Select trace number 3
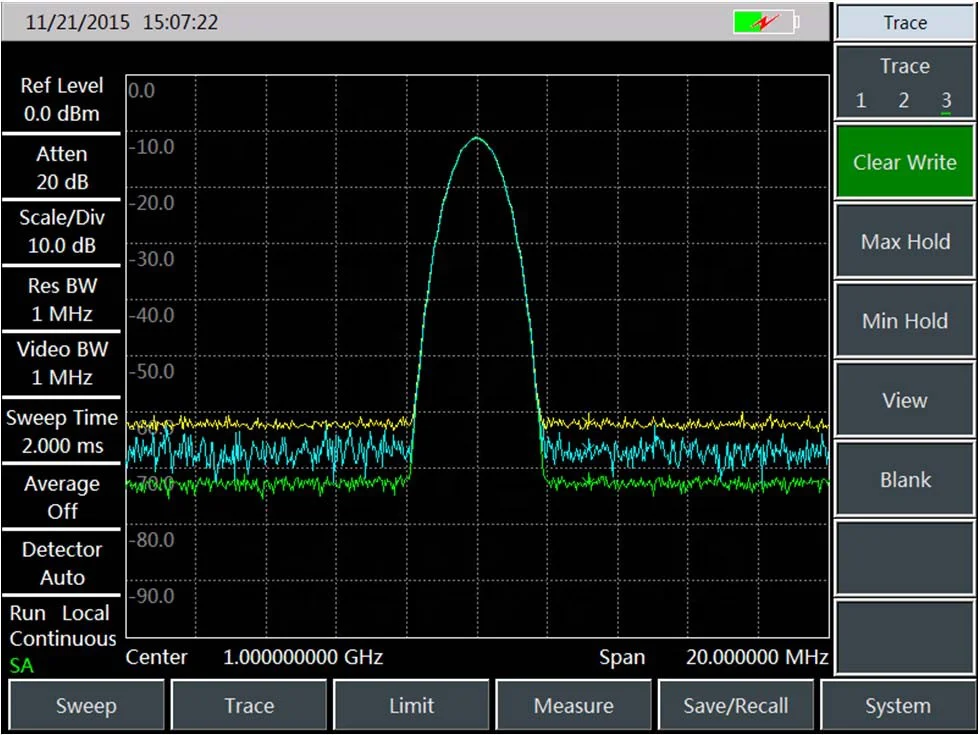 [x=946, y=100]
